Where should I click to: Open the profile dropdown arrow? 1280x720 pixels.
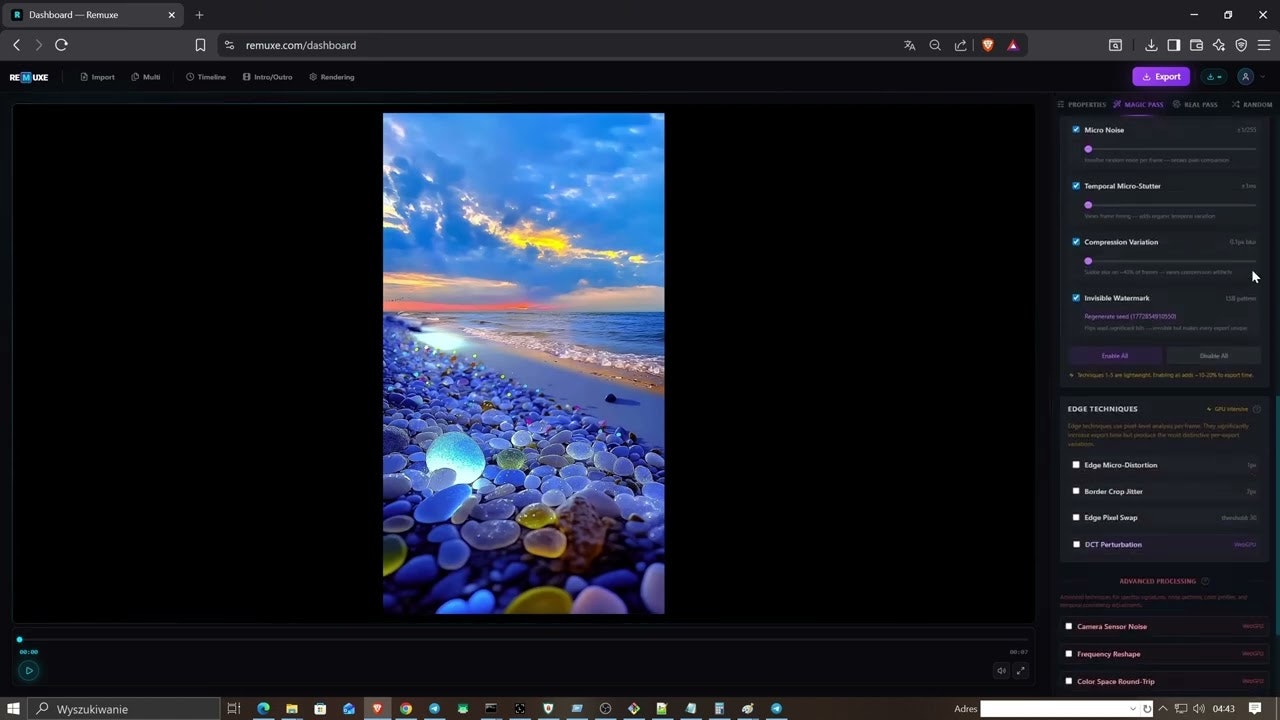click(x=1262, y=76)
